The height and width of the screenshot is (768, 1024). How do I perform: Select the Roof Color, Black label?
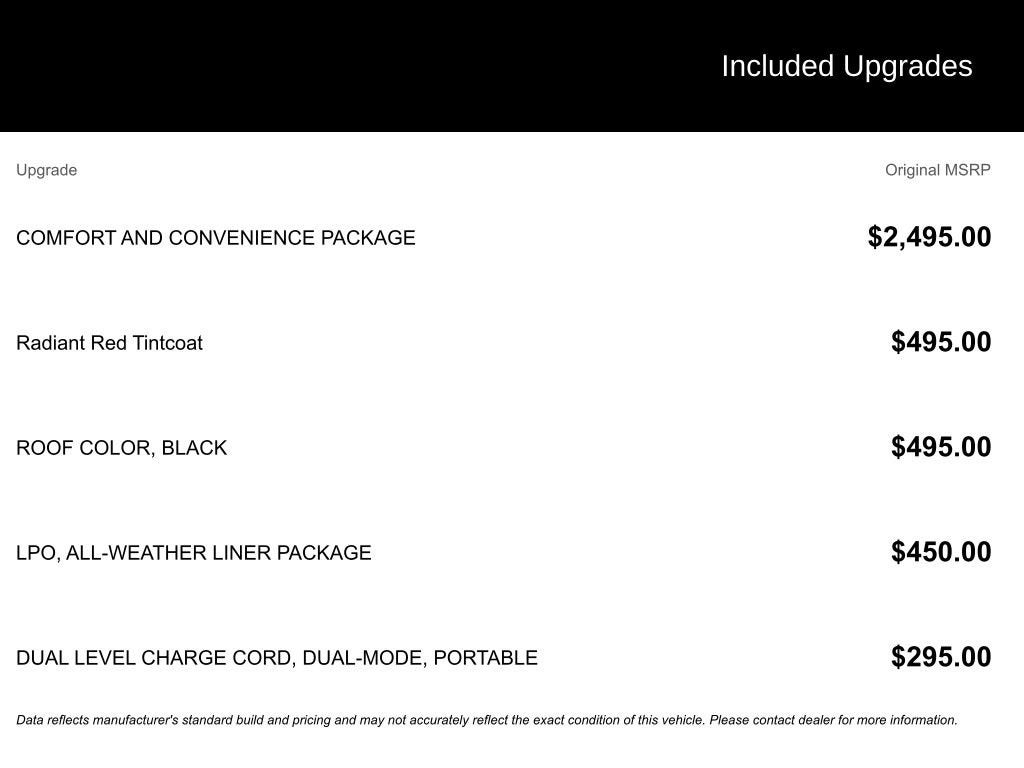pyautogui.click(x=121, y=448)
